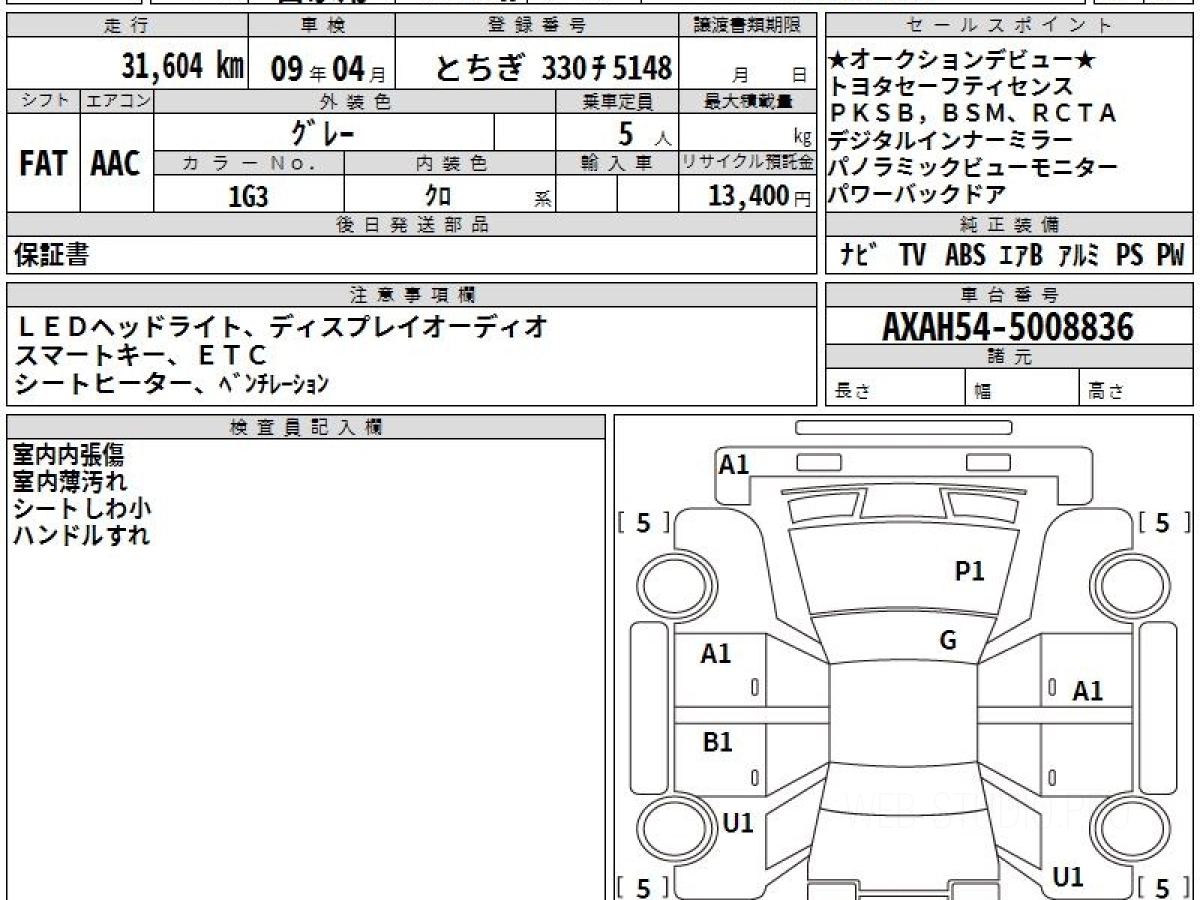This screenshot has width=1200, height=900.
Task: Click the 外装色 header
Action: coord(355,101)
